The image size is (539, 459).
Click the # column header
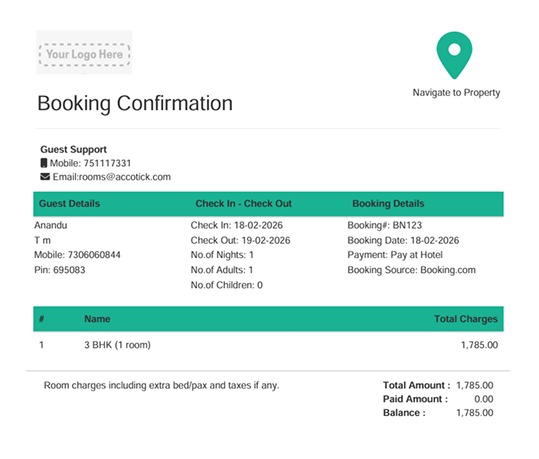(41, 319)
